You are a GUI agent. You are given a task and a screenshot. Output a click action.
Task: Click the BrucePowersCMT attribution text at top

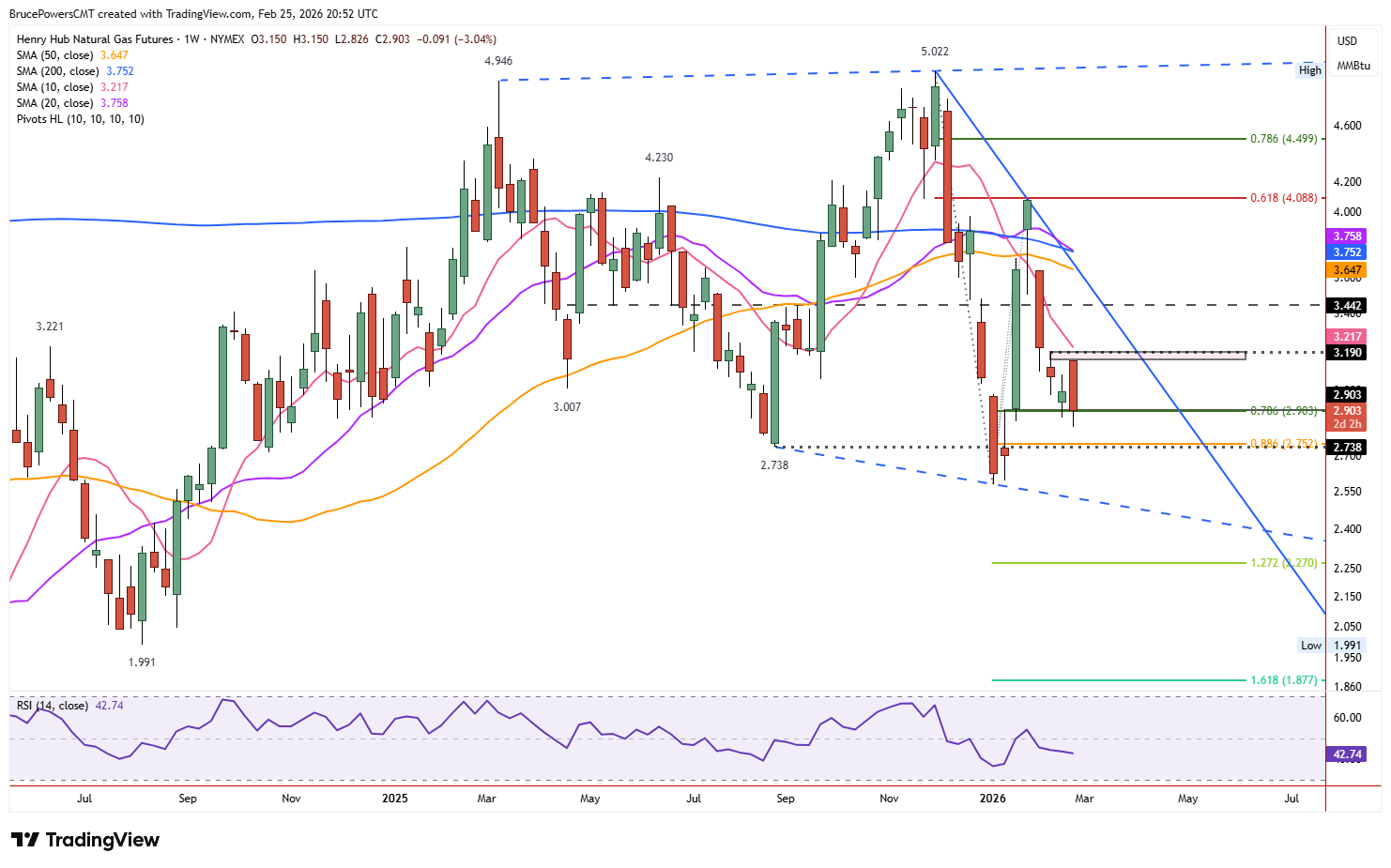click(194, 14)
